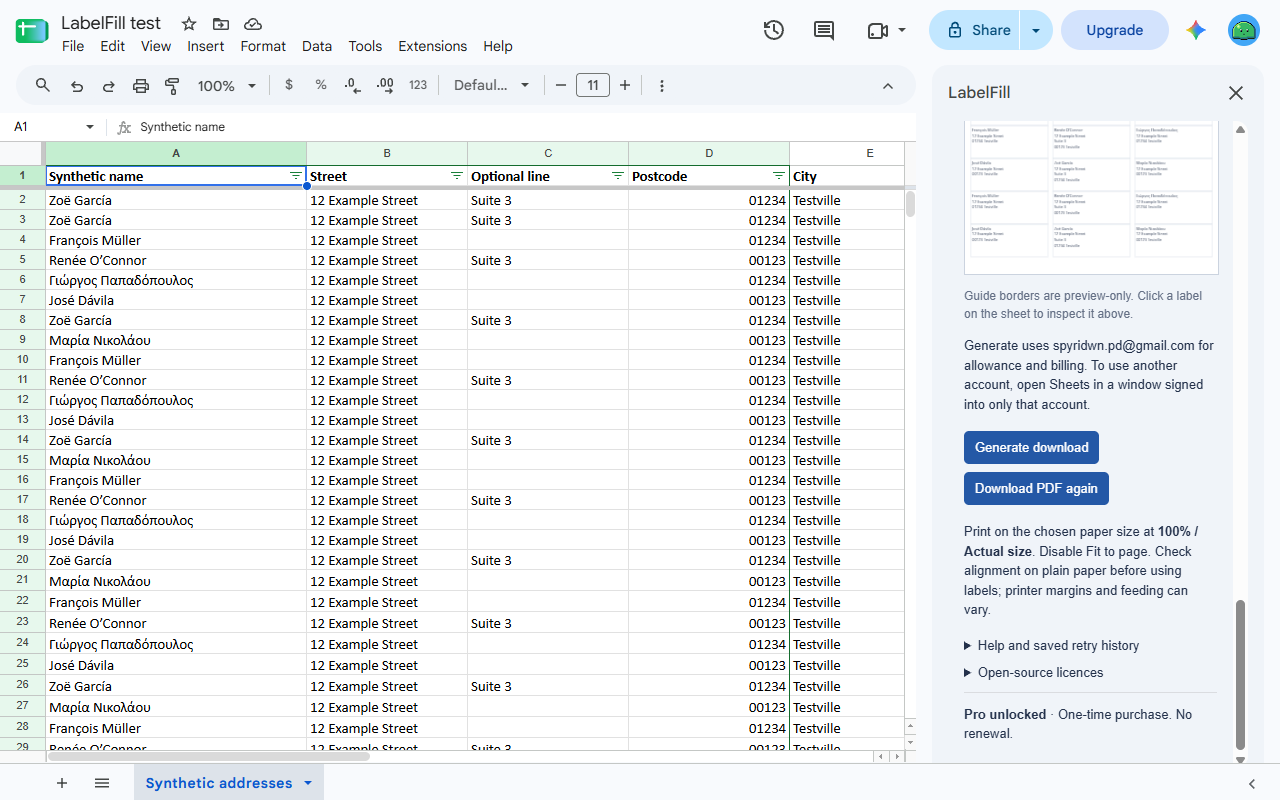Open the Name box dropdown arrow

tap(90, 127)
